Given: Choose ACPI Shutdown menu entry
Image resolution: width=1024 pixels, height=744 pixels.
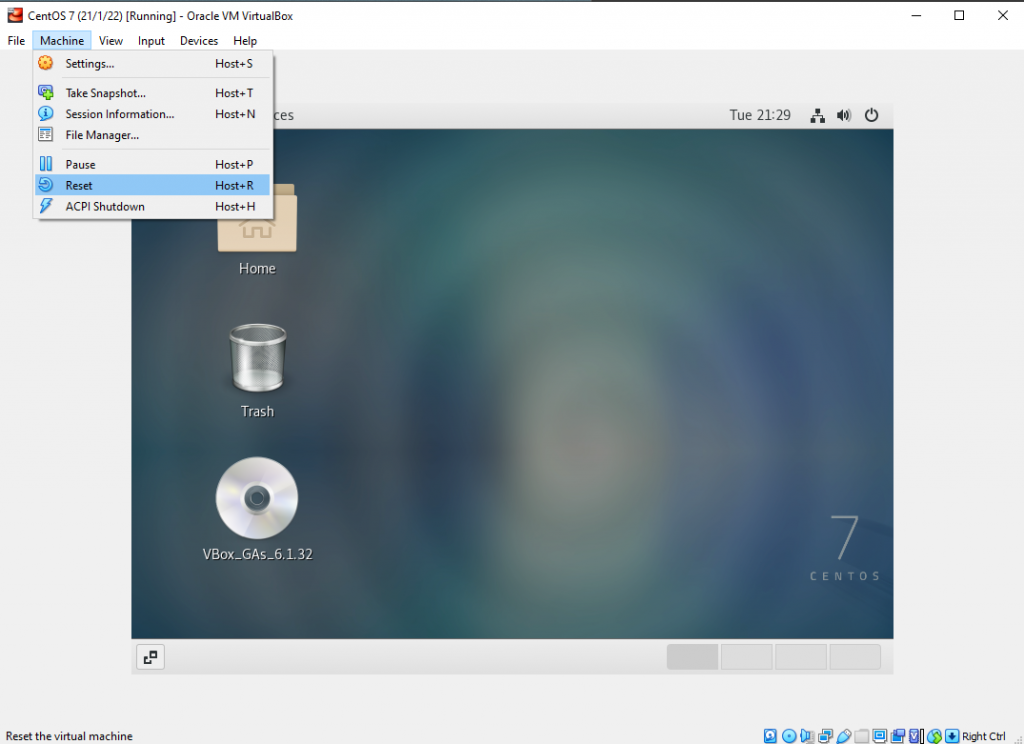Looking at the screenshot, I should (x=152, y=206).
